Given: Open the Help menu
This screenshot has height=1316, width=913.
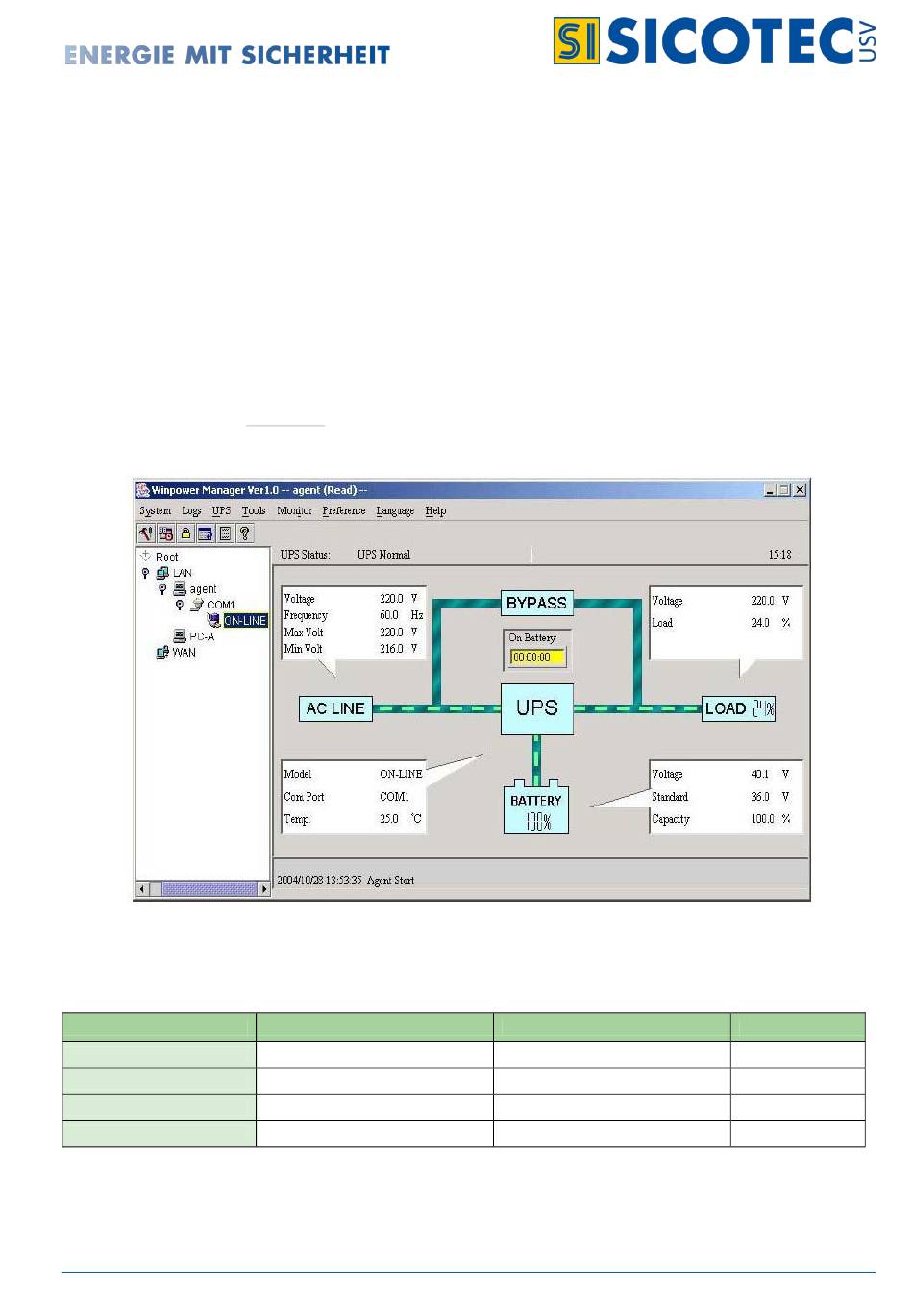Looking at the screenshot, I should click(436, 511).
